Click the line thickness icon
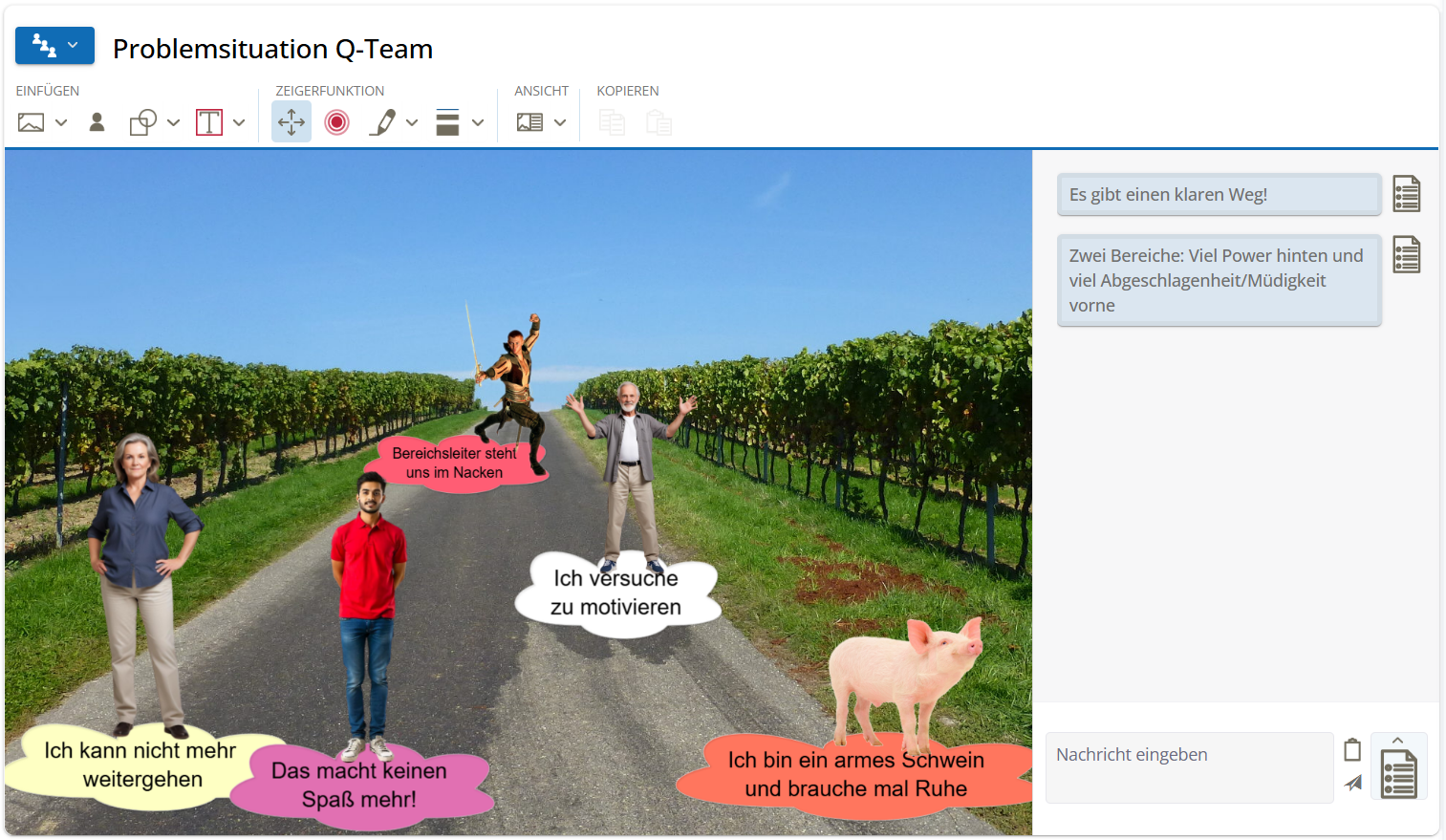Viewport: 1446px width, 840px height. click(x=447, y=122)
